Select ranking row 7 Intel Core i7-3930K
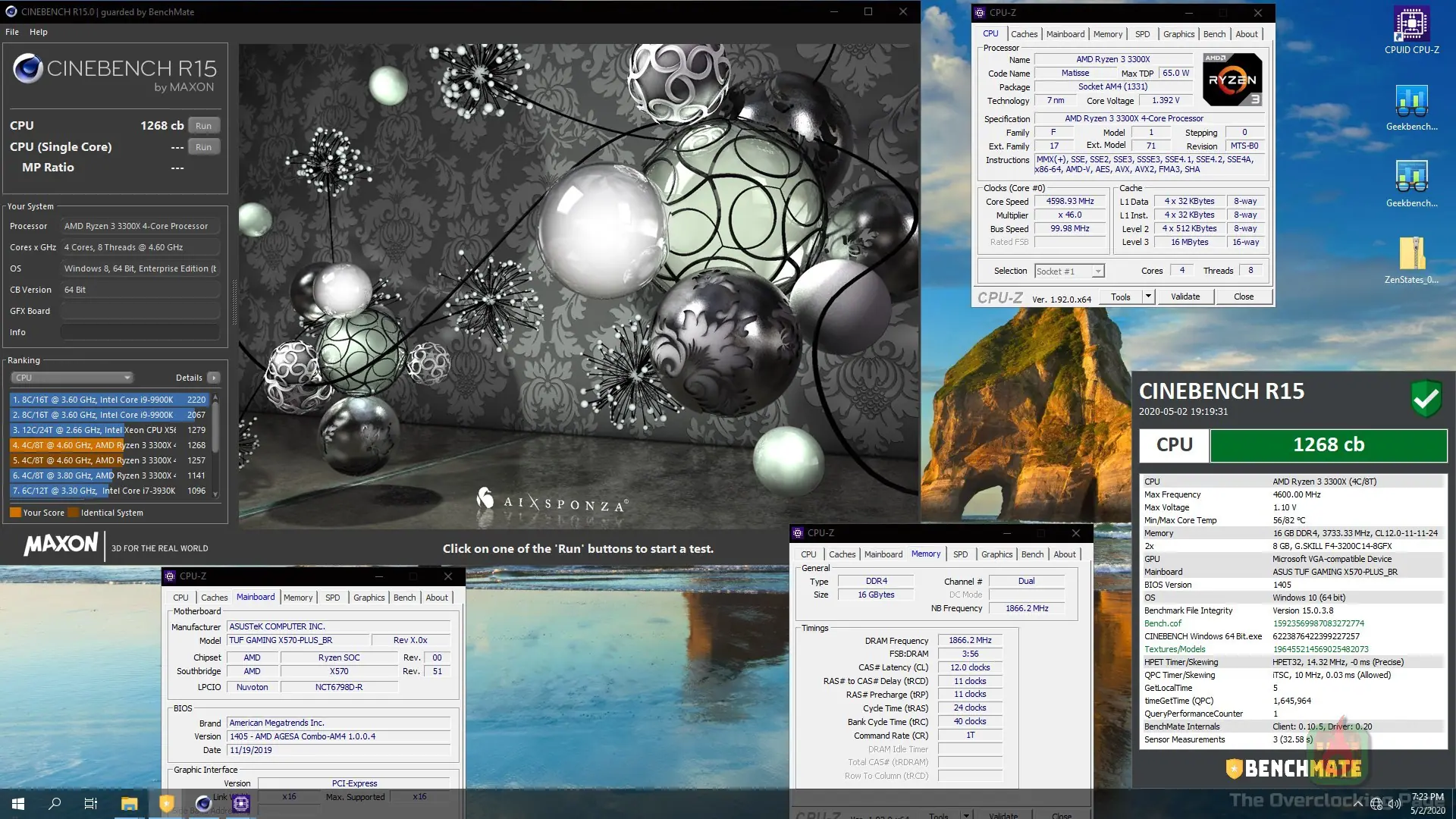 [109, 491]
